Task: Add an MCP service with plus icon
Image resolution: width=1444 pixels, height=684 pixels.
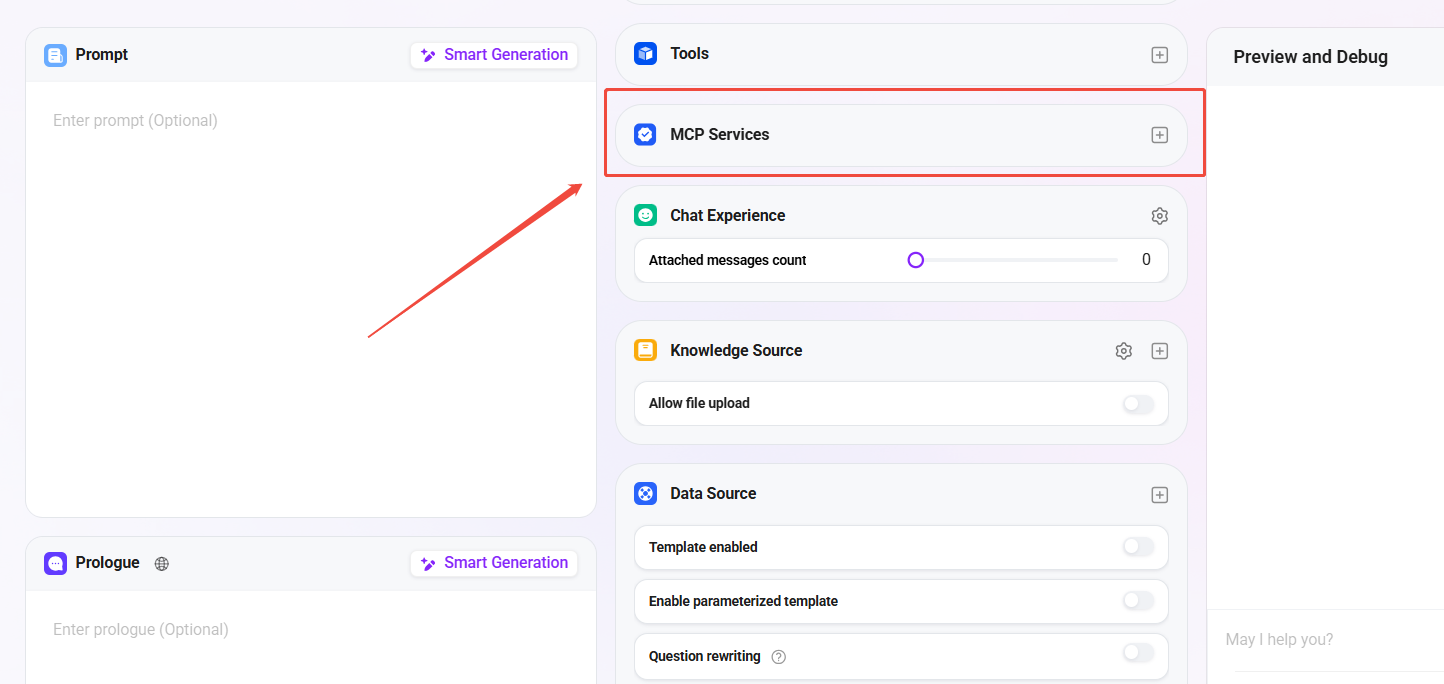Action: pos(1159,135)
